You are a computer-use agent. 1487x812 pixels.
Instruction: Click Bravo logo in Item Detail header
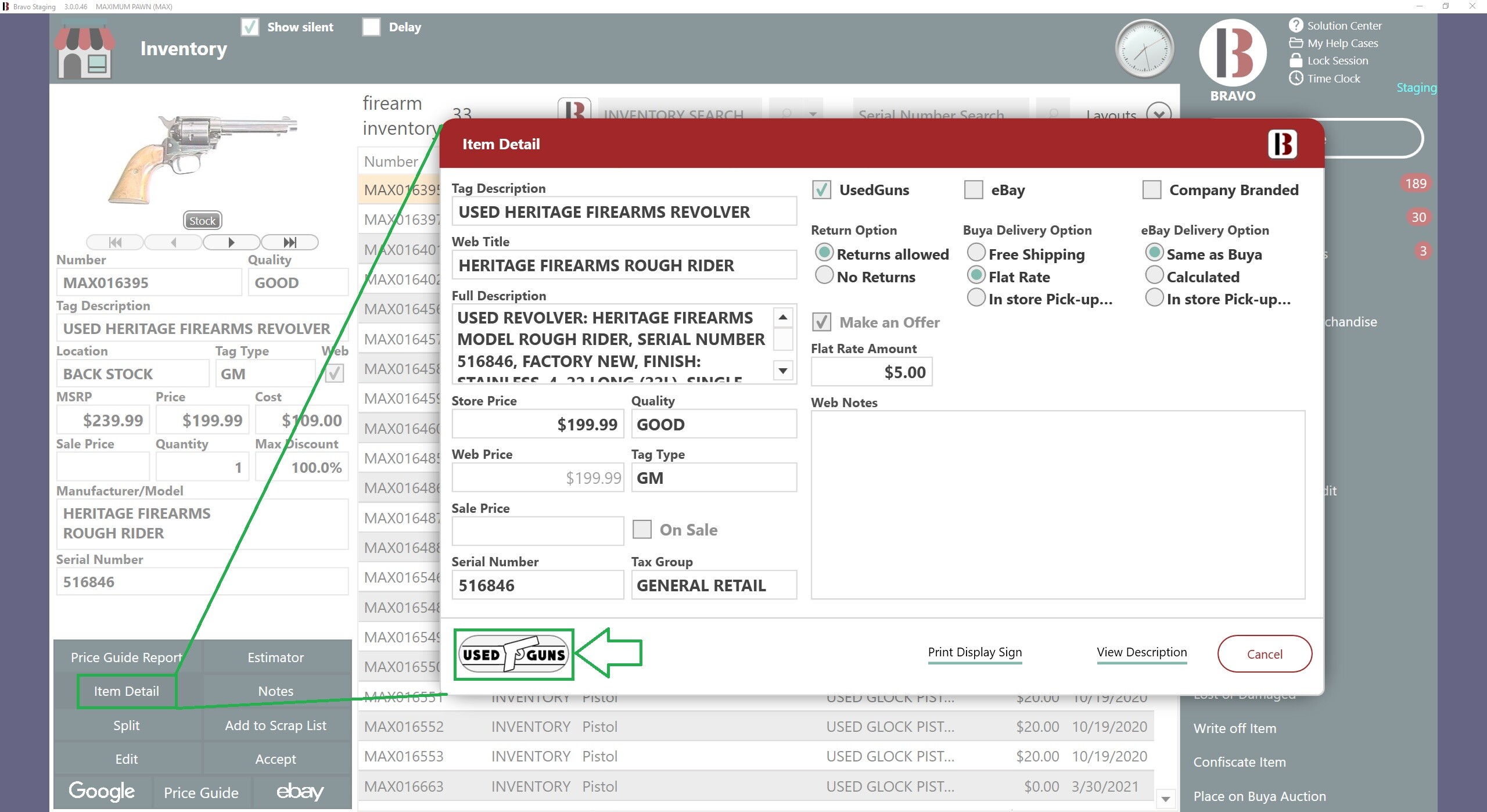coord(1283,143)
